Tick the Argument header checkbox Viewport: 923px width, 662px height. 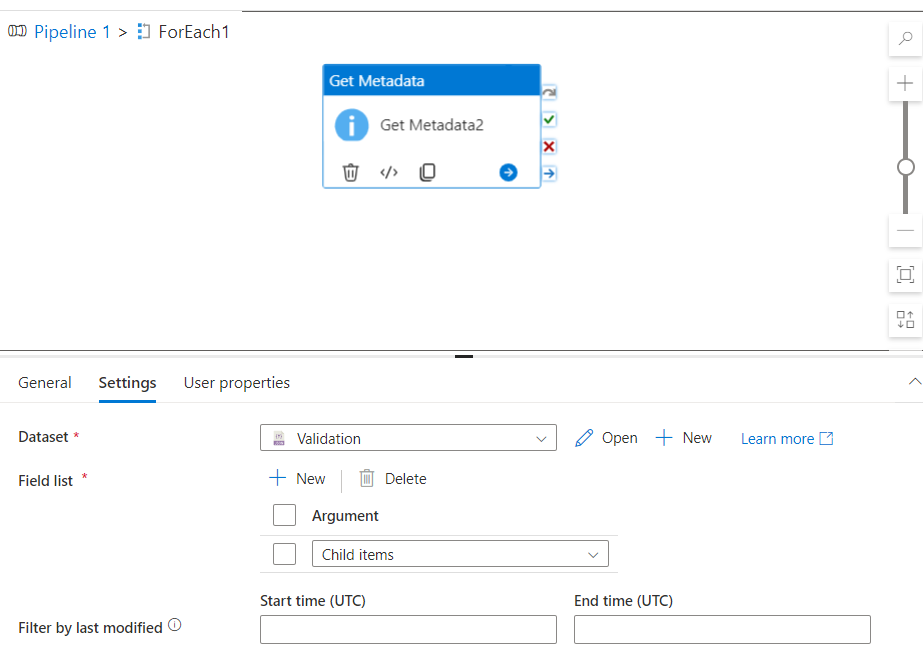coord(284,515)
